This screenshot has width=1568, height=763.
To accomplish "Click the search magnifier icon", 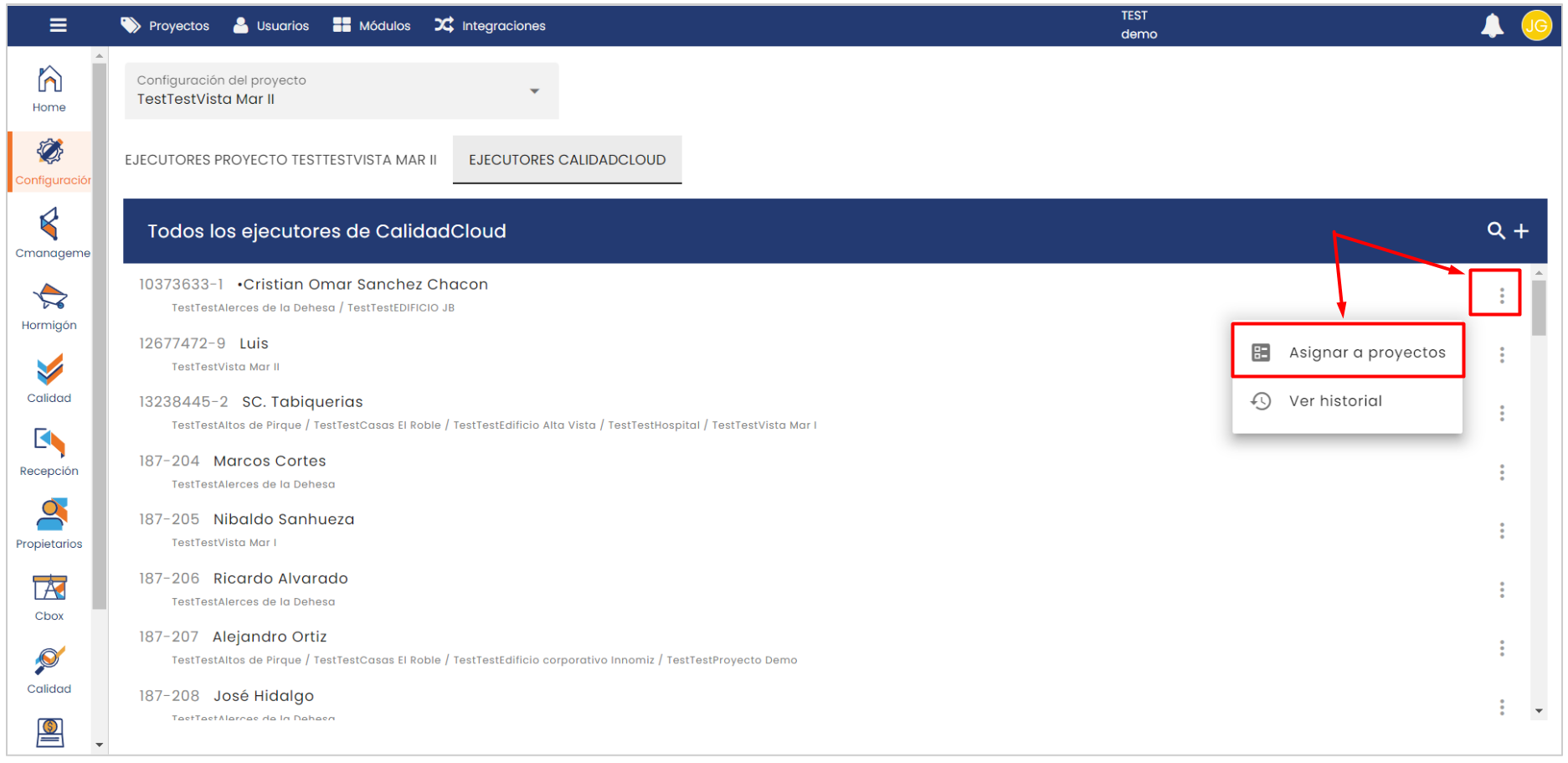I will click(1495, 231).
